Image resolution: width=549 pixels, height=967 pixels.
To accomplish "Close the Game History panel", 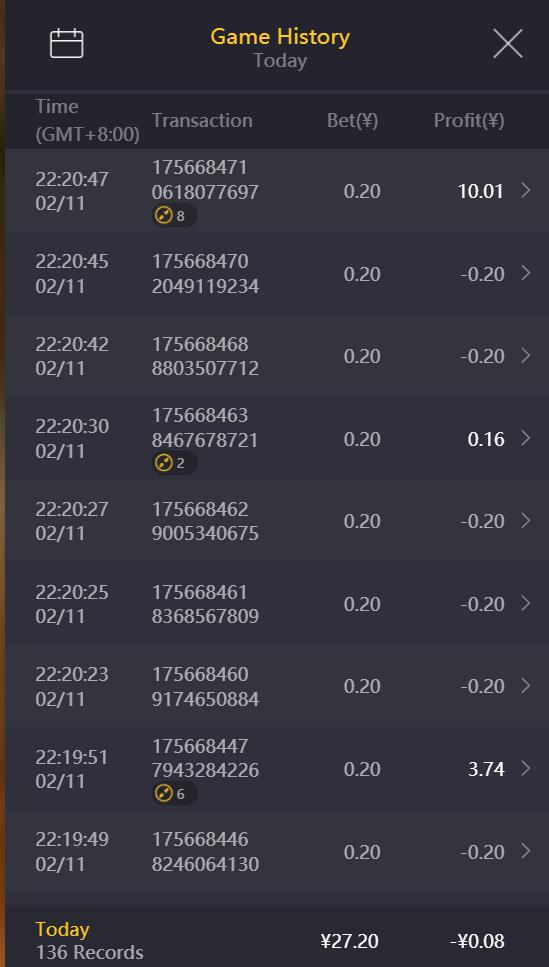I will pyautogui.click(x=508, y=44).
